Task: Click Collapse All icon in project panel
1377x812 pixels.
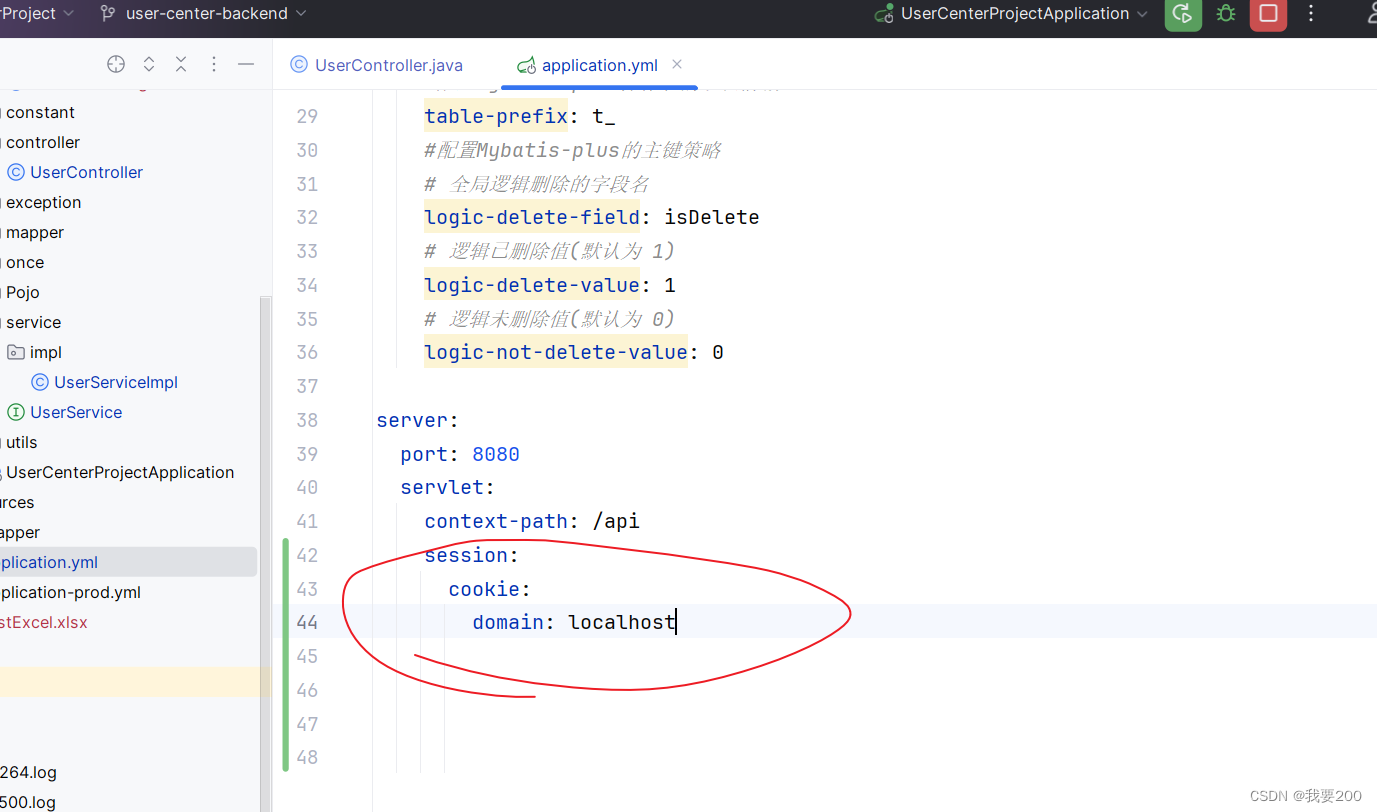Action: pyautogui.click(x=181, y=64)
